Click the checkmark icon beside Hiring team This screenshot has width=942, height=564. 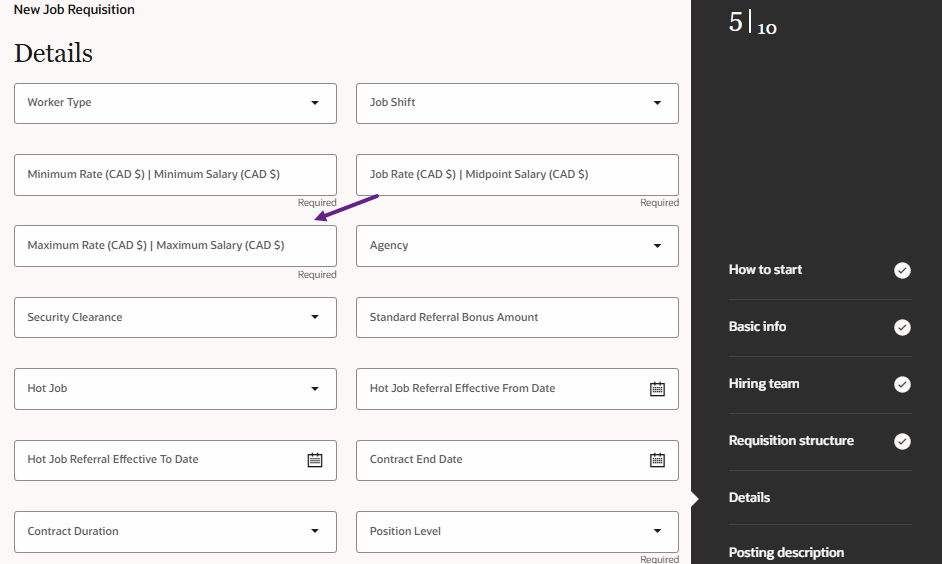coord(902,384)
